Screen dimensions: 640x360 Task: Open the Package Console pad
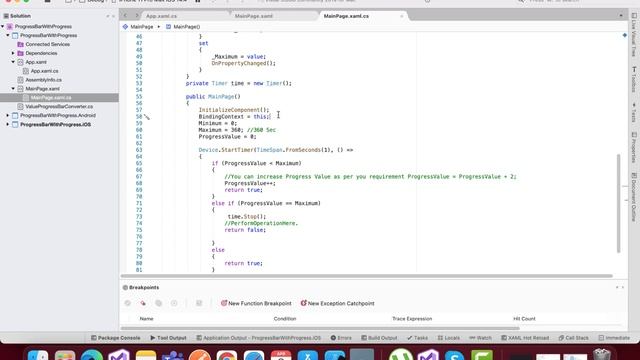pos(116,338)
